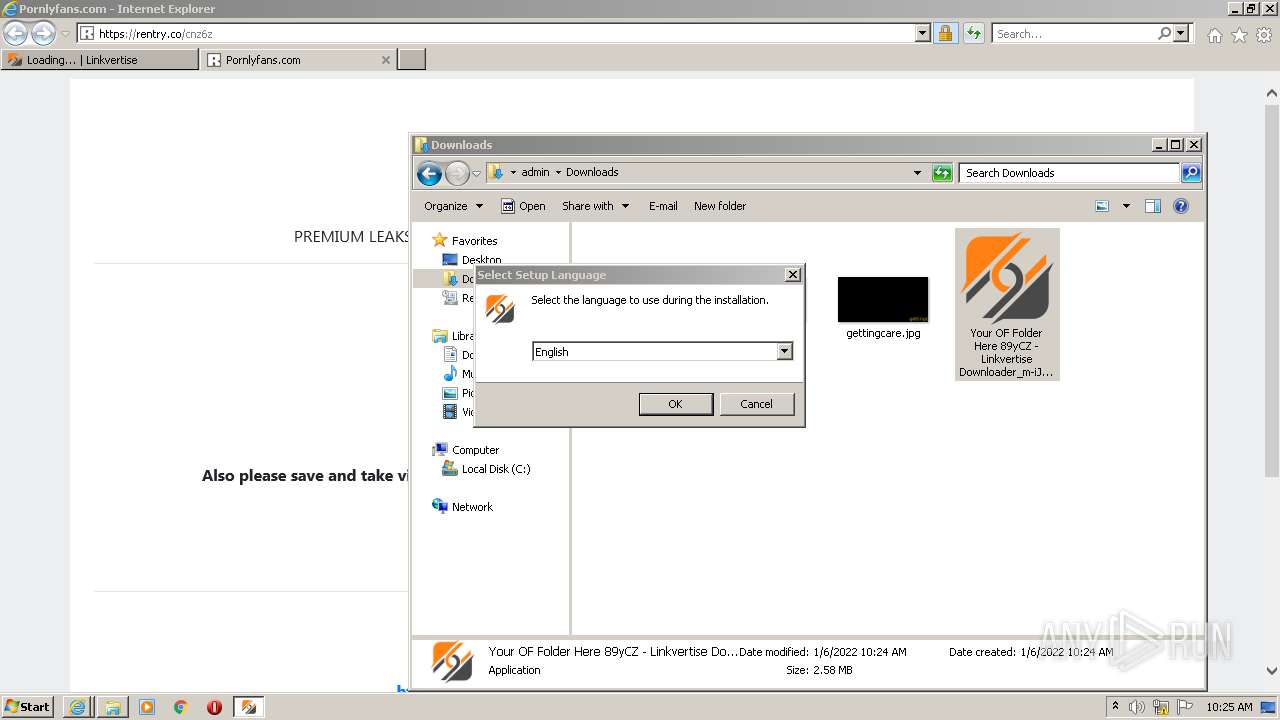The image size is (1280, 720).
Task: Open a new Internet Explorer tab
Action: click(x=412, y=60)
